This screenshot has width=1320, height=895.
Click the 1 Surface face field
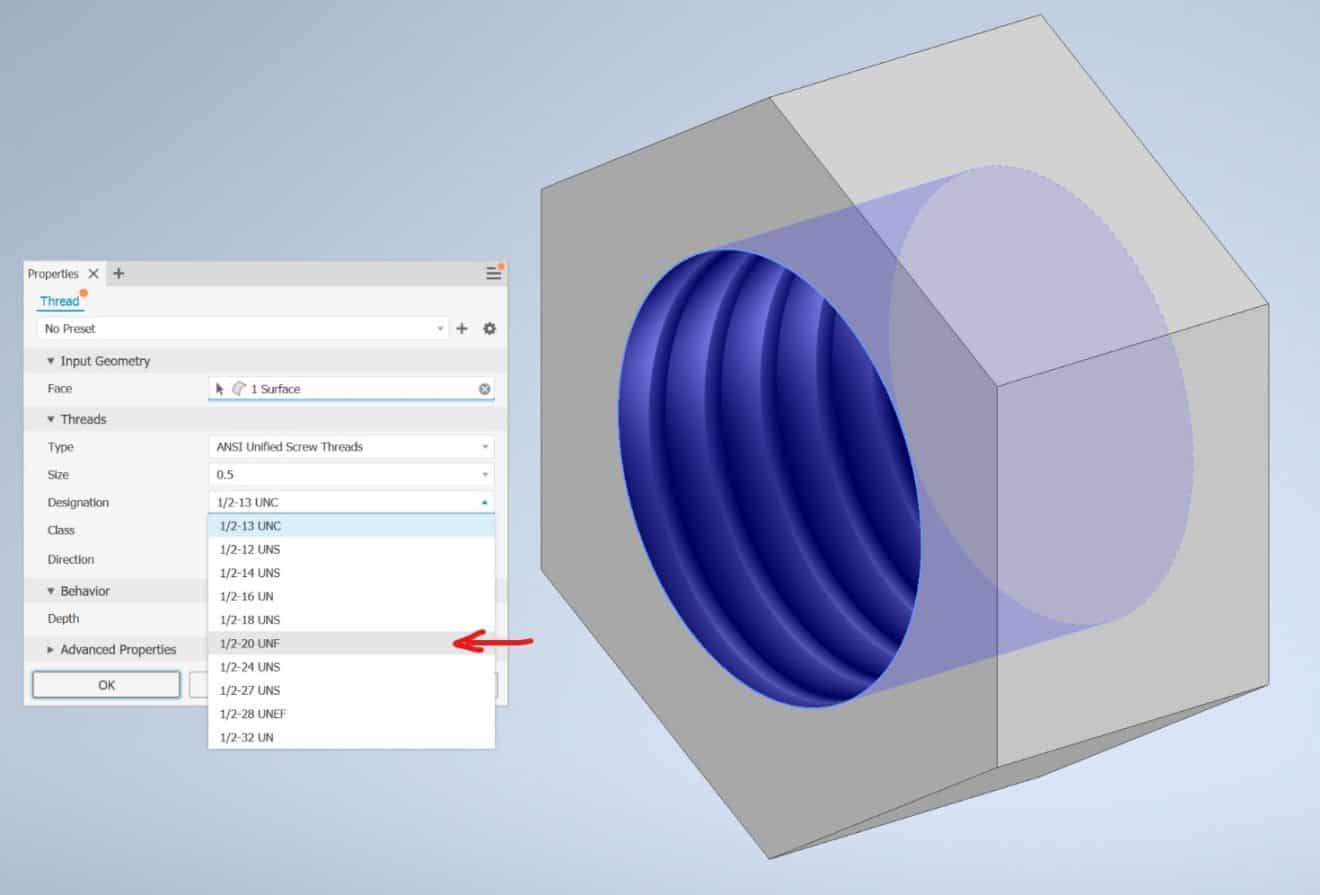pyautogui.click(x=351, y=389)
